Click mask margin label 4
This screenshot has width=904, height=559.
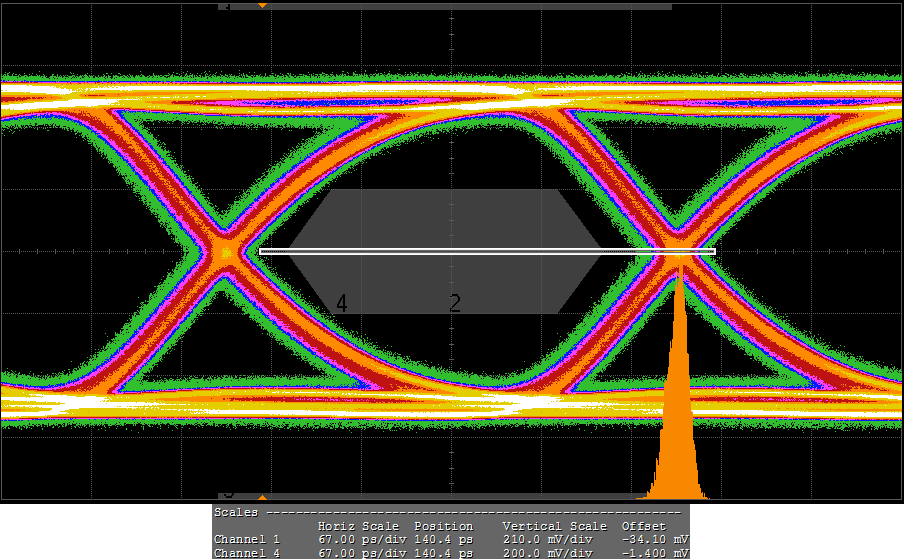(x=342, y=303)
